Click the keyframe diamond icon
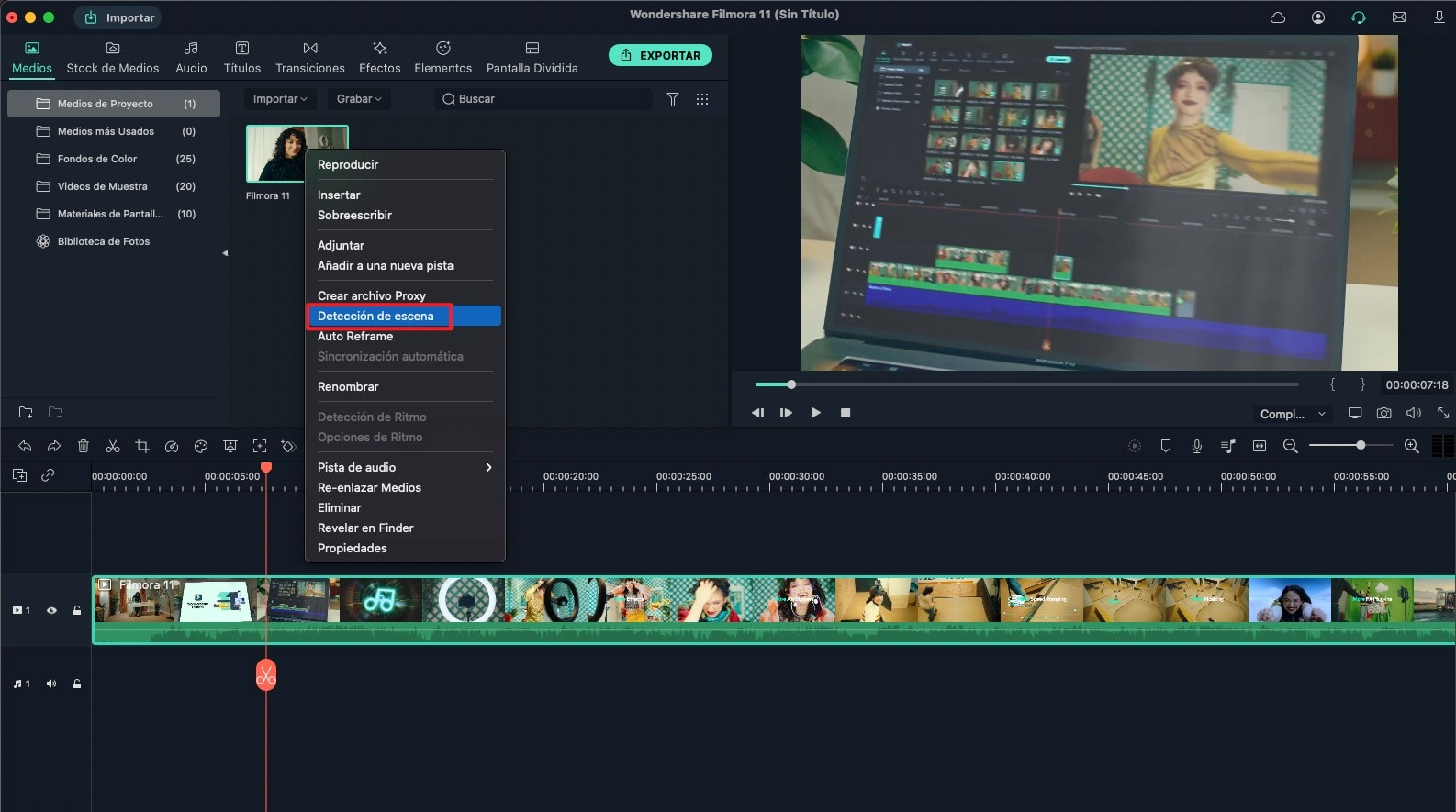This screenshot has width=1456, height=812. [x=288, y=446]
